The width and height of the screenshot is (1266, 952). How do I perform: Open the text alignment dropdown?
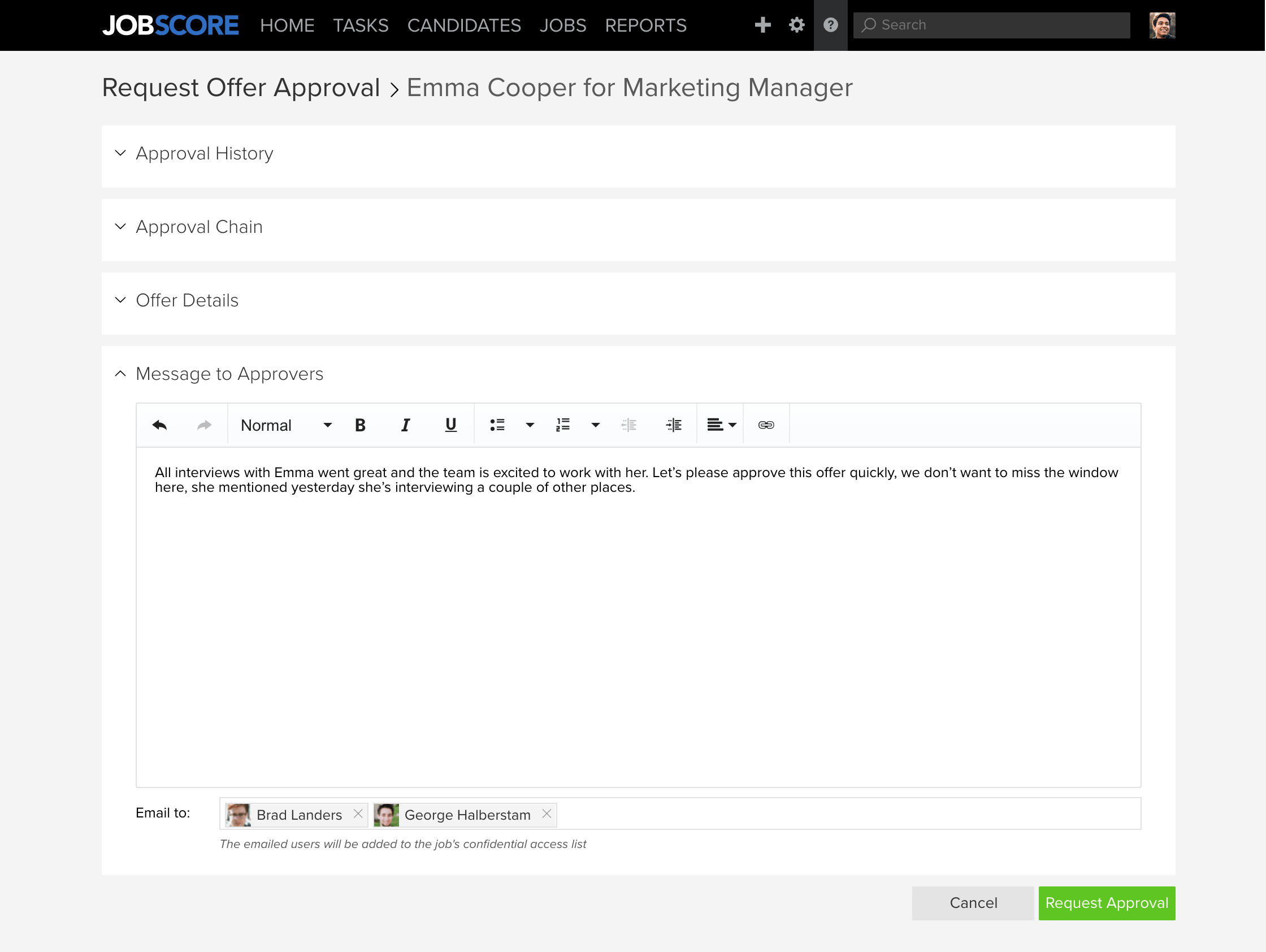(721, 425)
